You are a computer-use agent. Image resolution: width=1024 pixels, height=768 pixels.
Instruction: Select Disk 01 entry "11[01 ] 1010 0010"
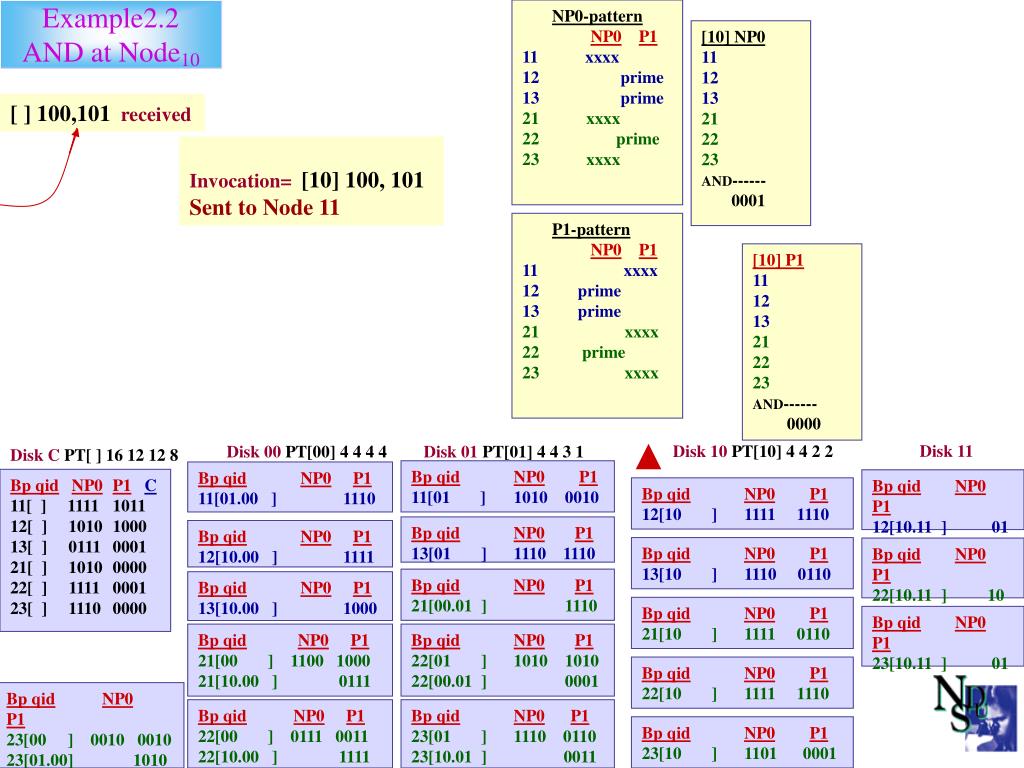(x=505, y=498)
